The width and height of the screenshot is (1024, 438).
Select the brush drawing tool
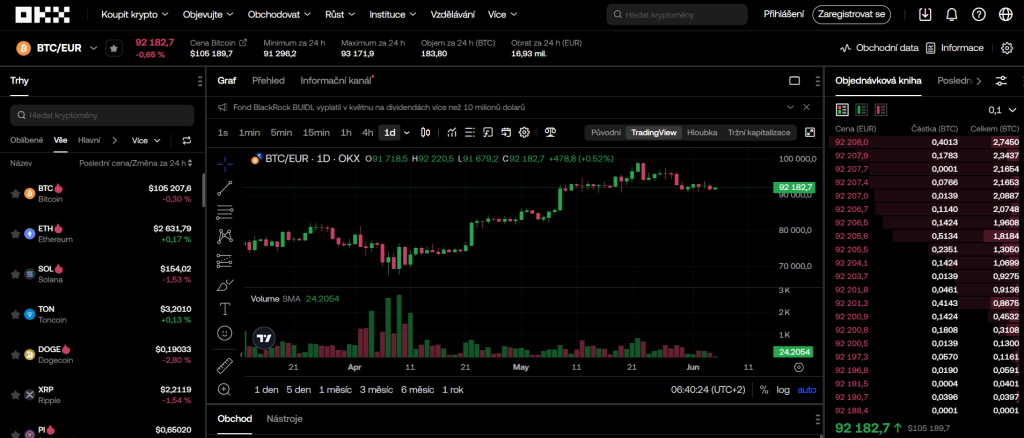[x=225, y=285]
